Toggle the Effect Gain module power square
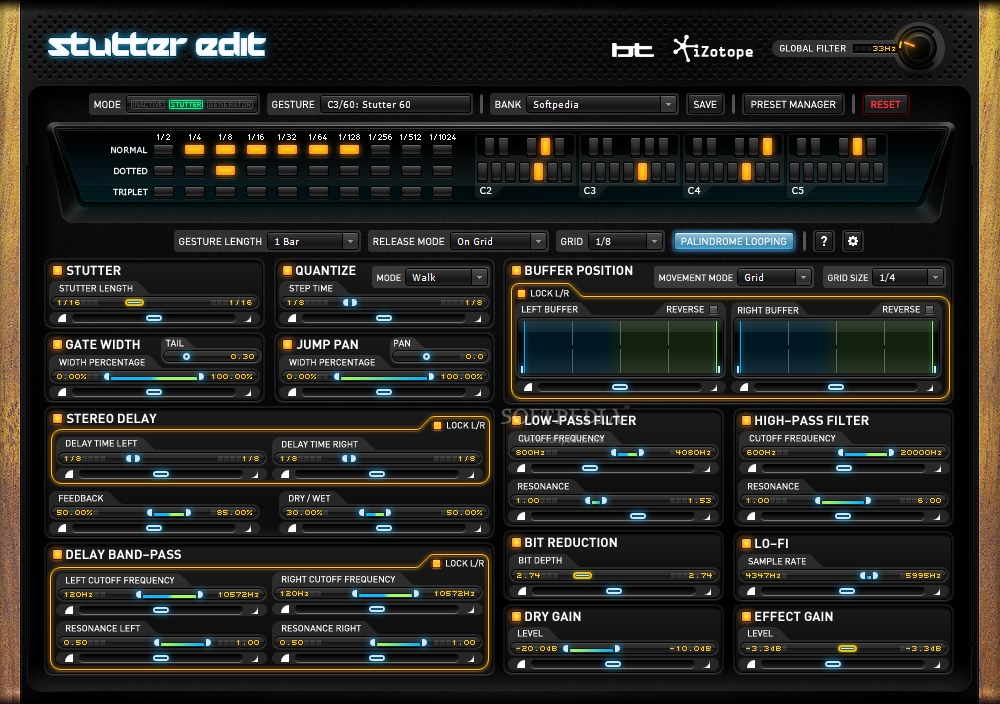 [746, 616]
